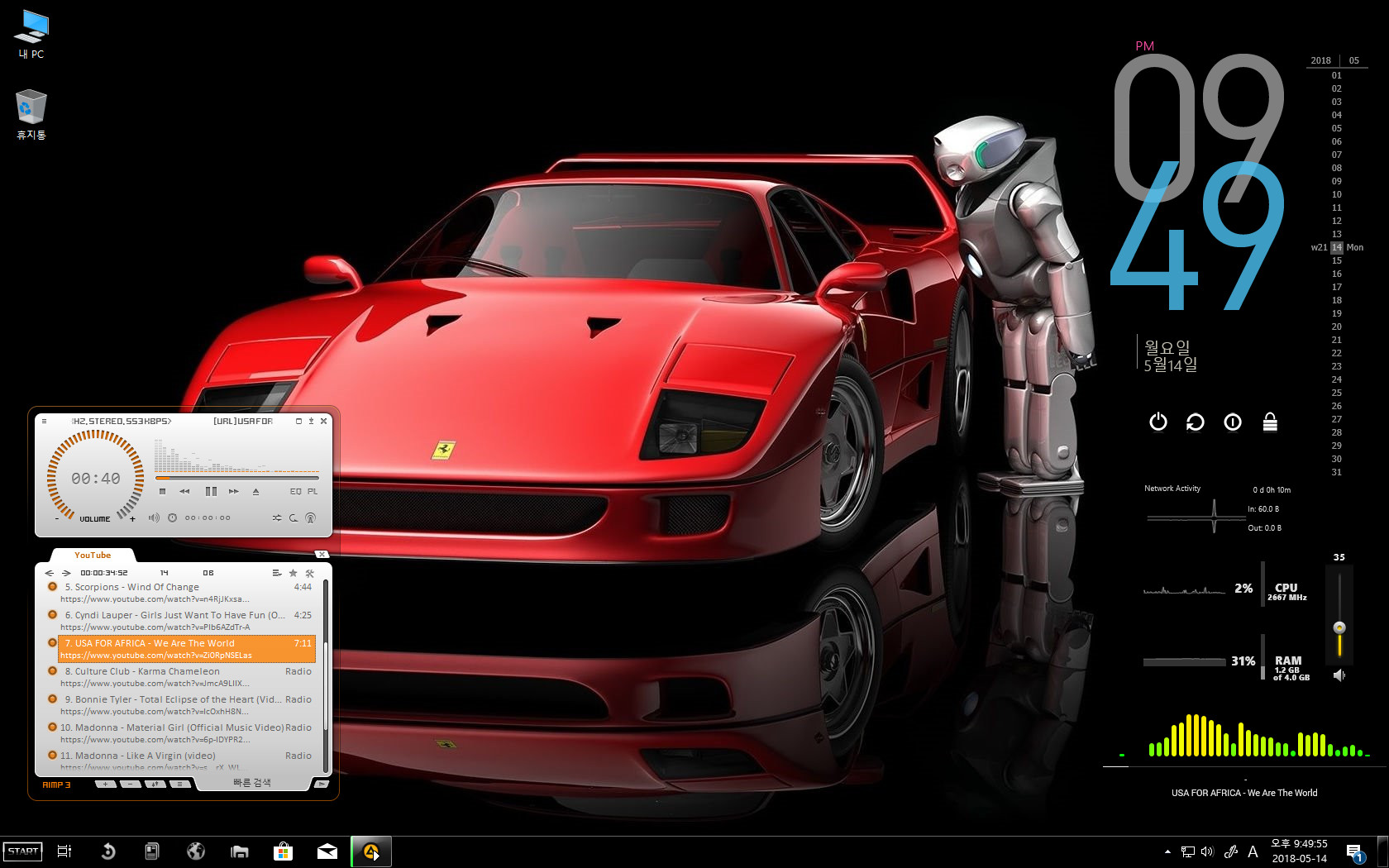
Task: Open the Microsoft Store taskbar icon
Action: [x=284, y=851]
